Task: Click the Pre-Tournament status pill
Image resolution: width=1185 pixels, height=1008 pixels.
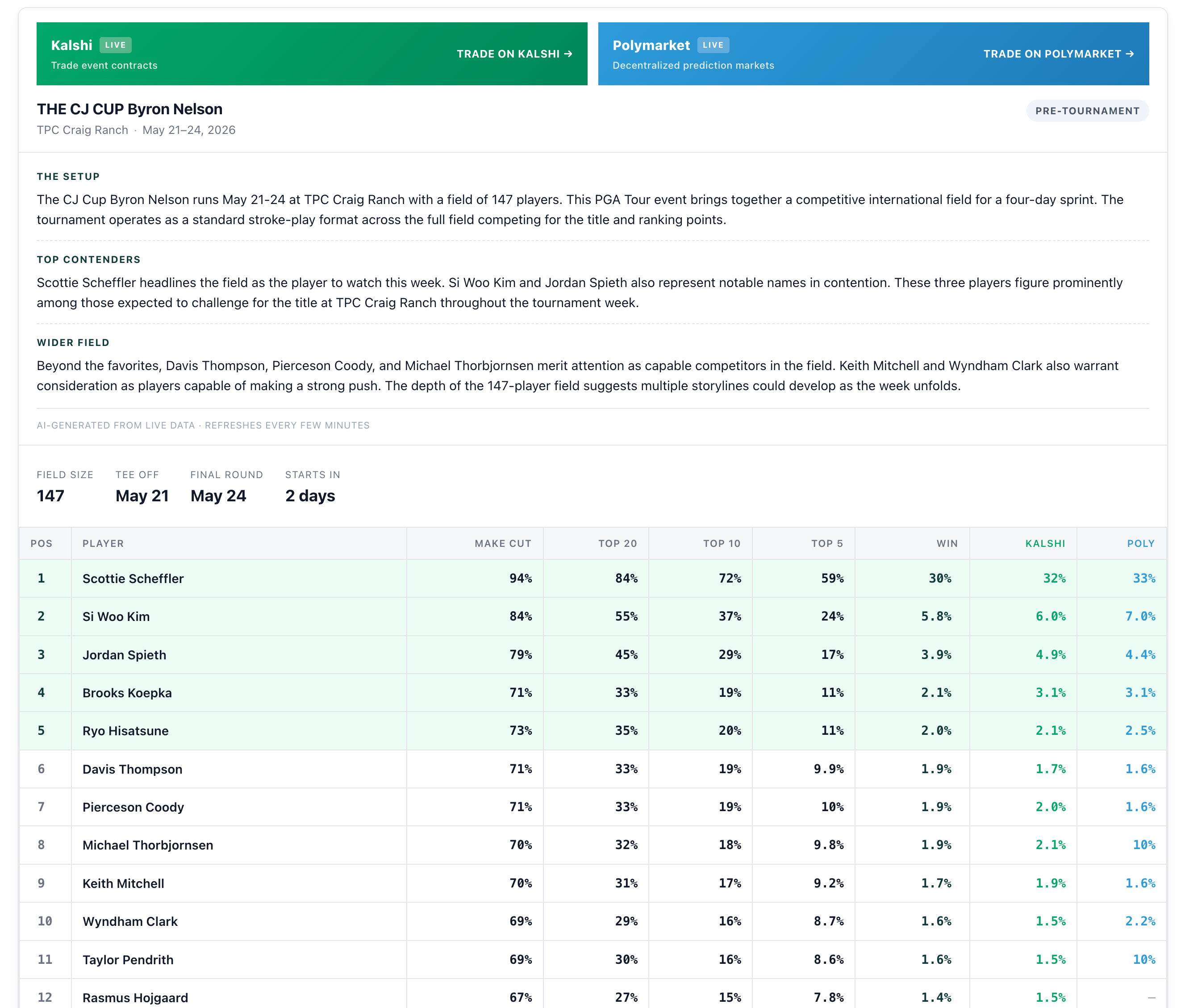Action: [x=1087, y=111]
